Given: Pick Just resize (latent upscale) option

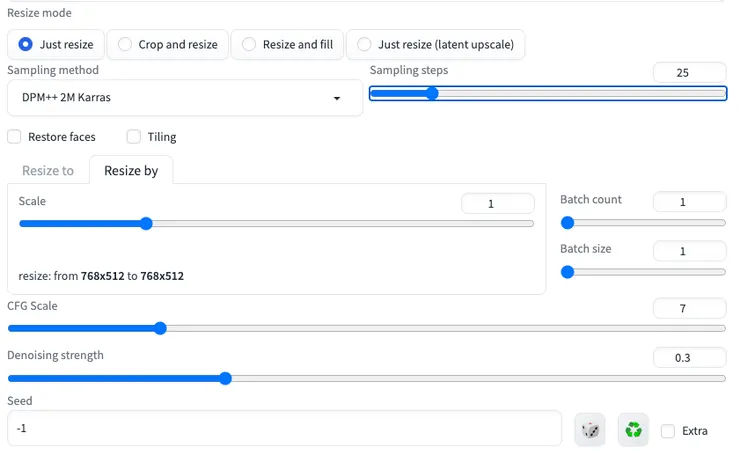Looking at the screenshot, I should (x=364, y=44).
